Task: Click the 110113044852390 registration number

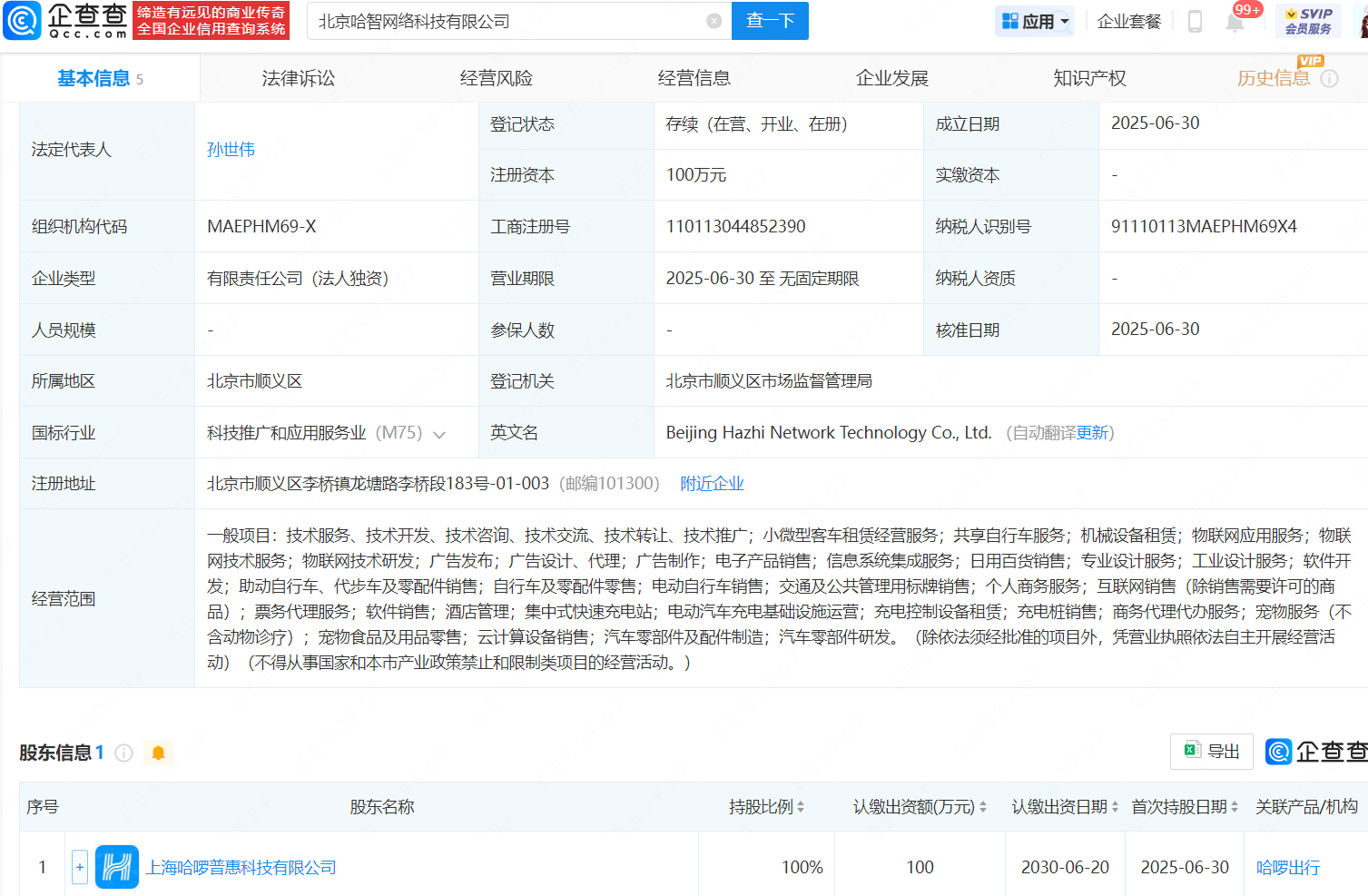Action: (x=735, y=226)
